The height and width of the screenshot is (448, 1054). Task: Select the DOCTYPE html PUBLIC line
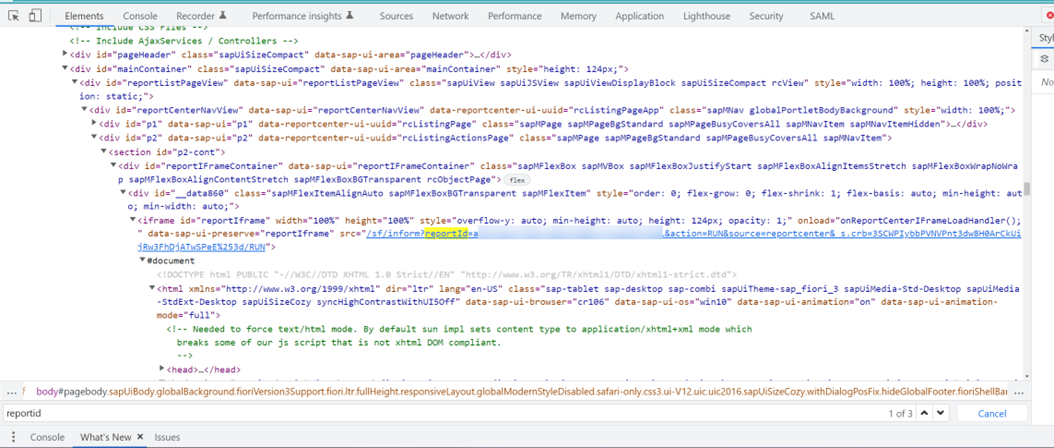(x=447, y=274)
